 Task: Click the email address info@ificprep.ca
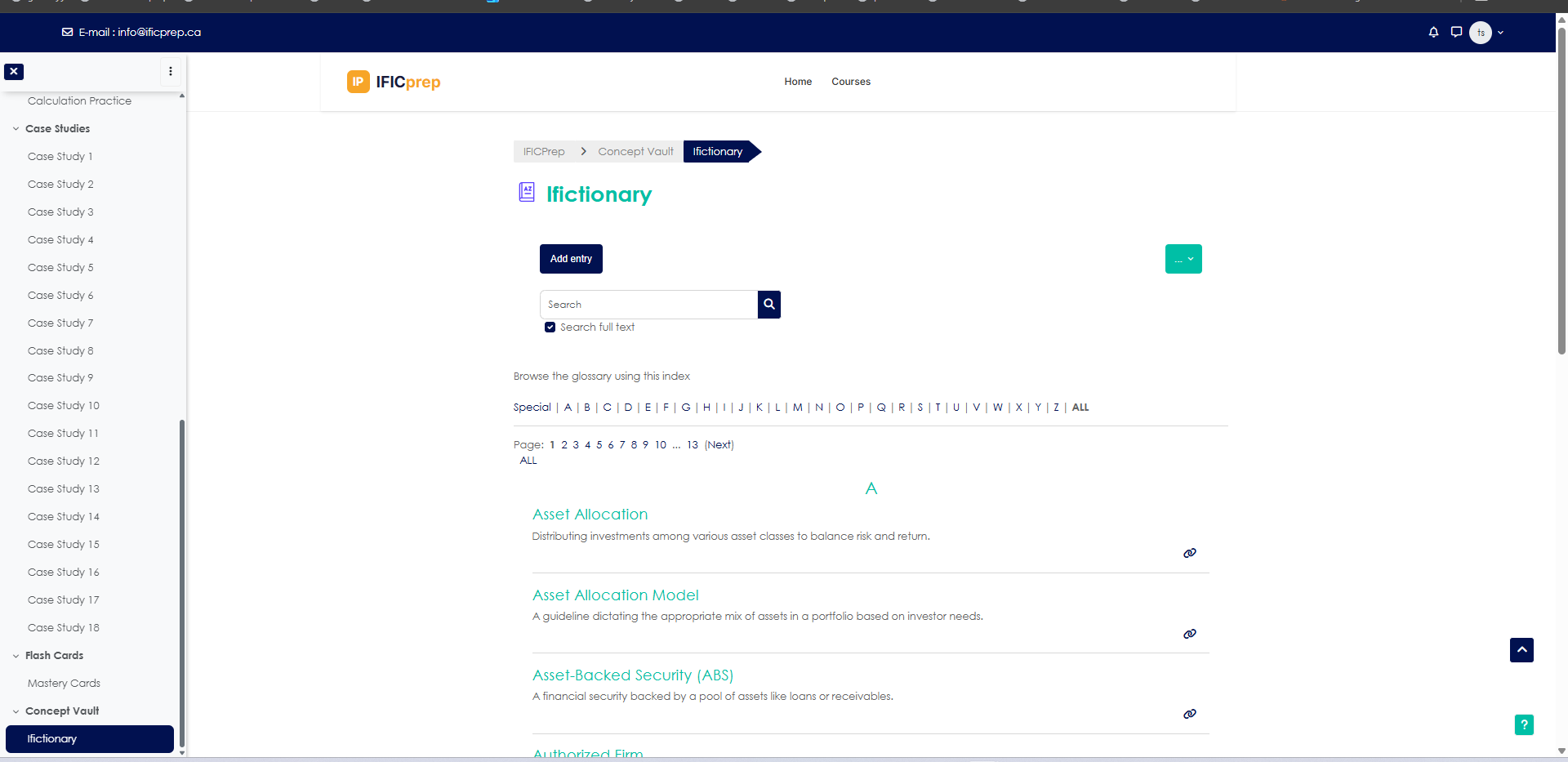tap(159, 32)
